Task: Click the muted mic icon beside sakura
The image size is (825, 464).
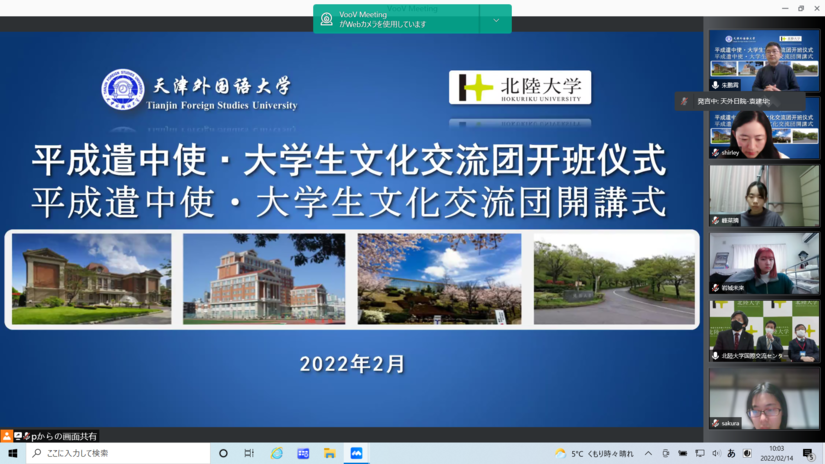Action: pyautogui.click(x=716, y=423)
